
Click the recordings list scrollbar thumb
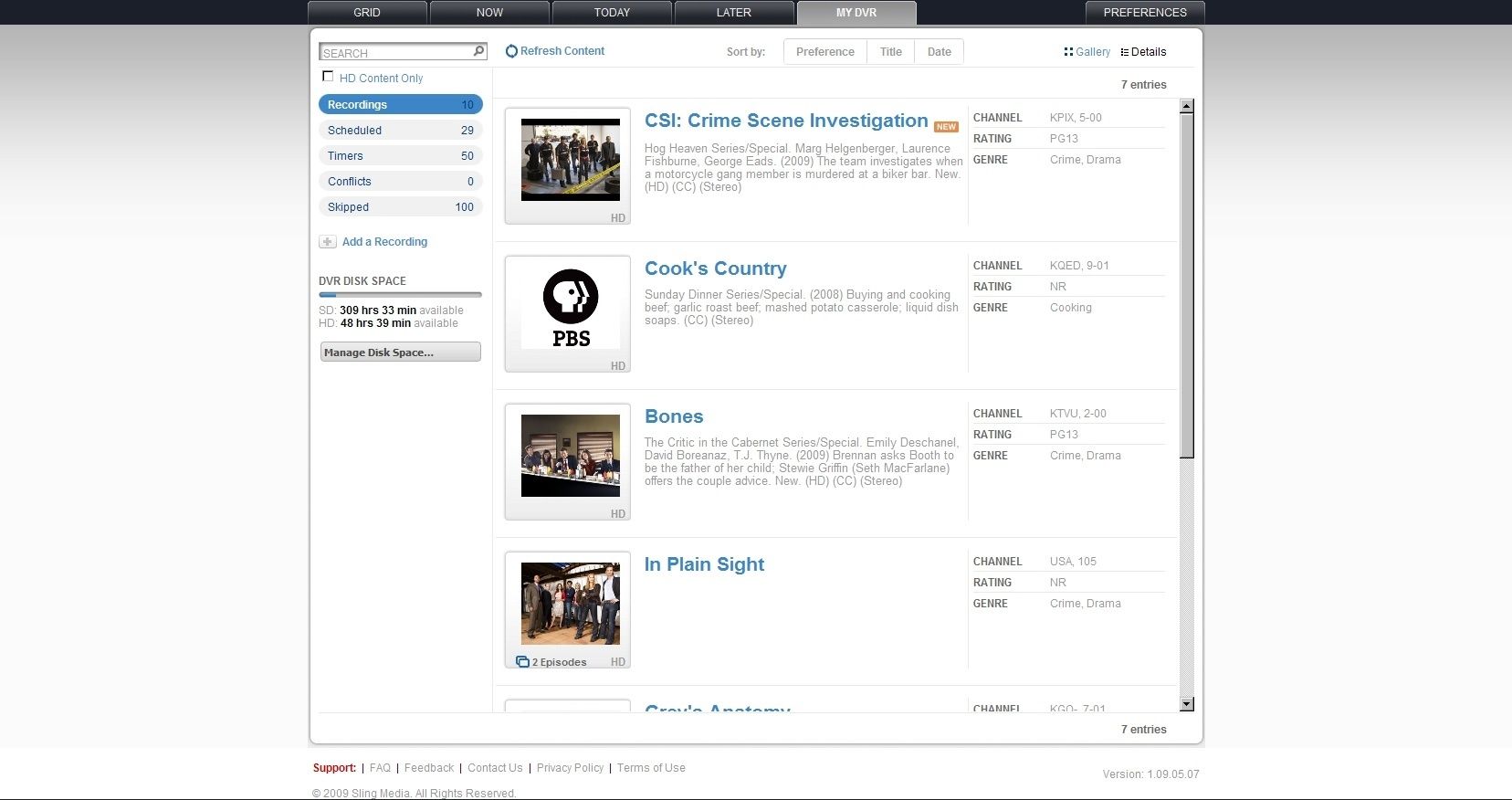[1187, 286]
